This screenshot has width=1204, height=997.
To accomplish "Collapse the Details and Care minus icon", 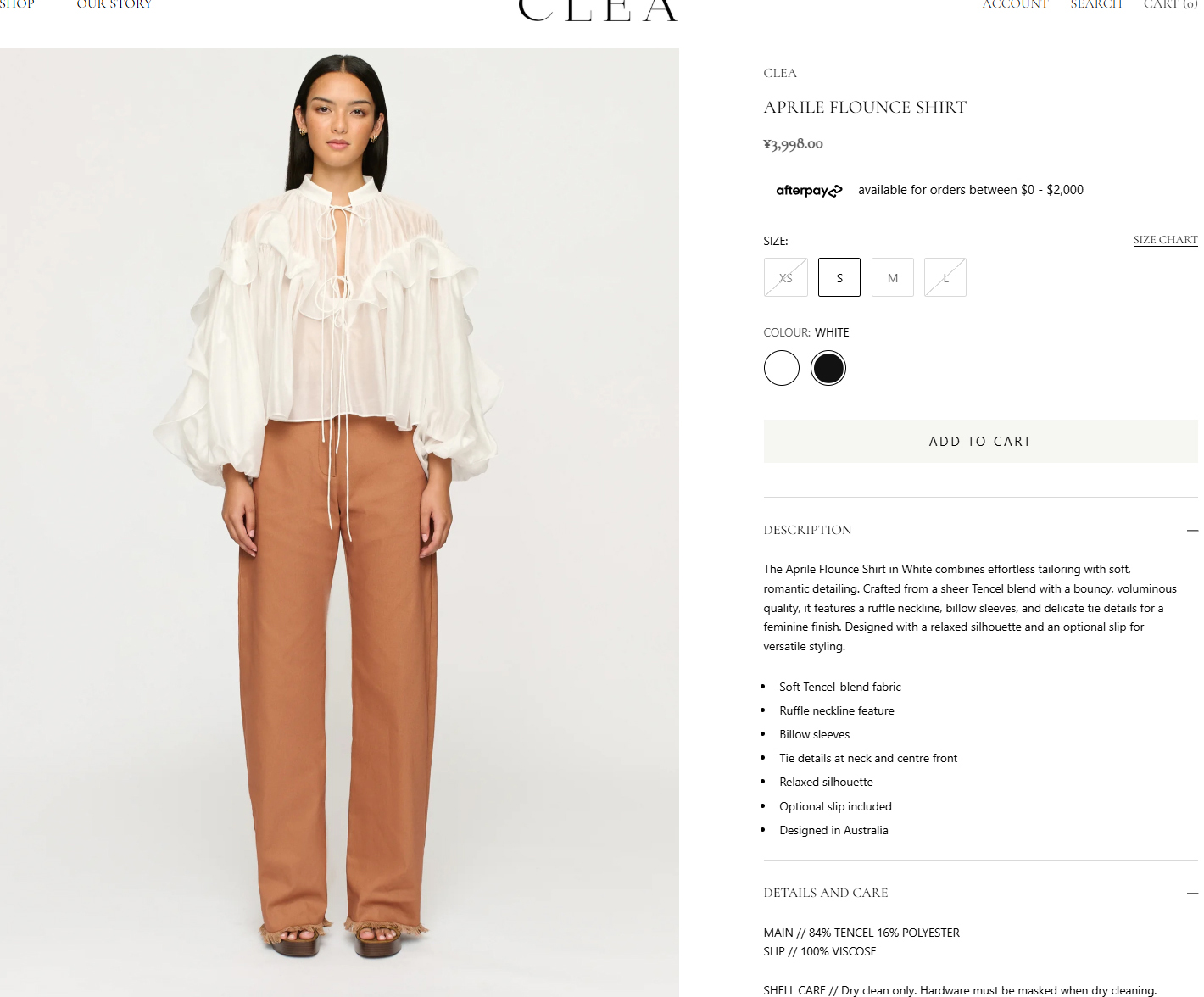I will (x=1192, y=894).
